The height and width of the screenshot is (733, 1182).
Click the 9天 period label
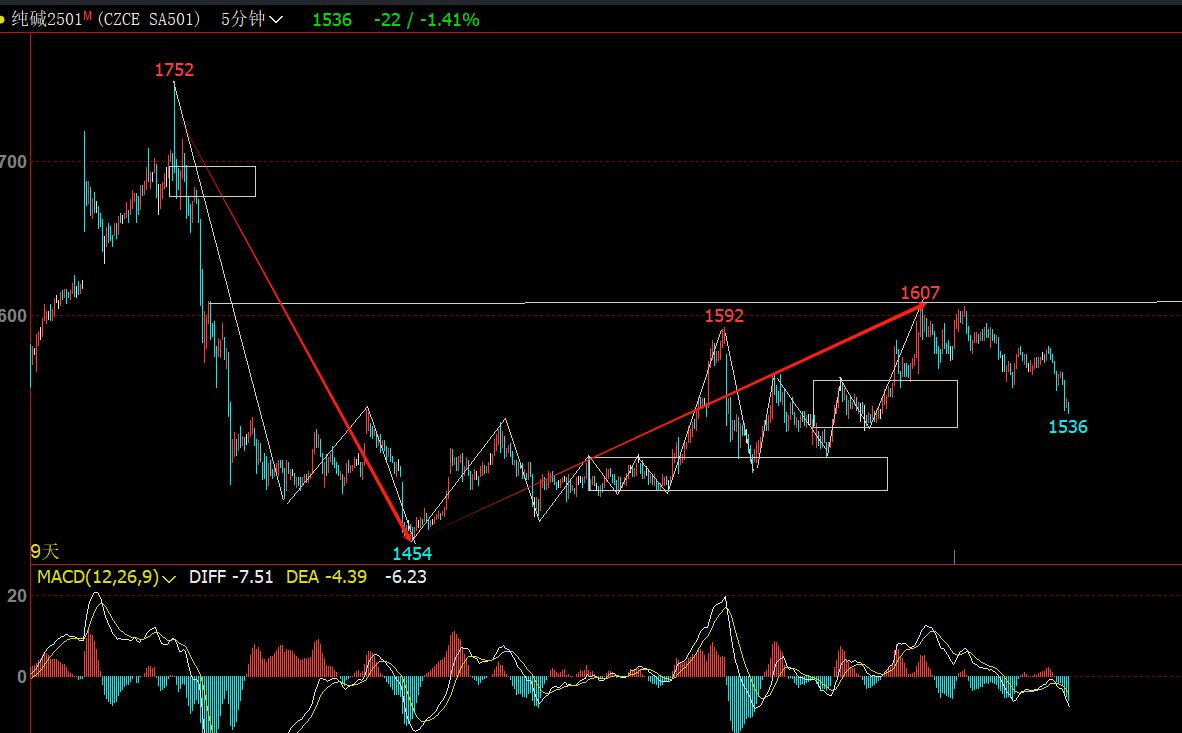click(x=44, y=552)
